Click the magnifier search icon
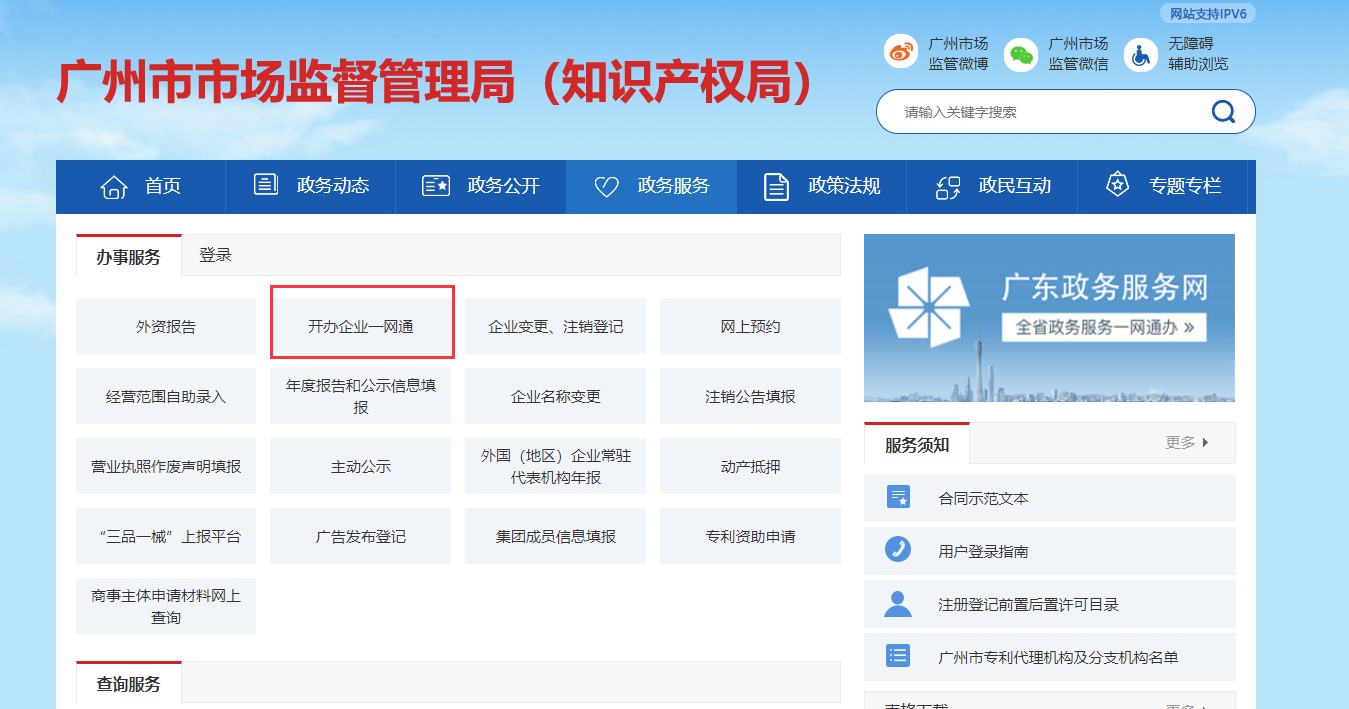This screenshot has height=709, width=1349. [1224, 111]
